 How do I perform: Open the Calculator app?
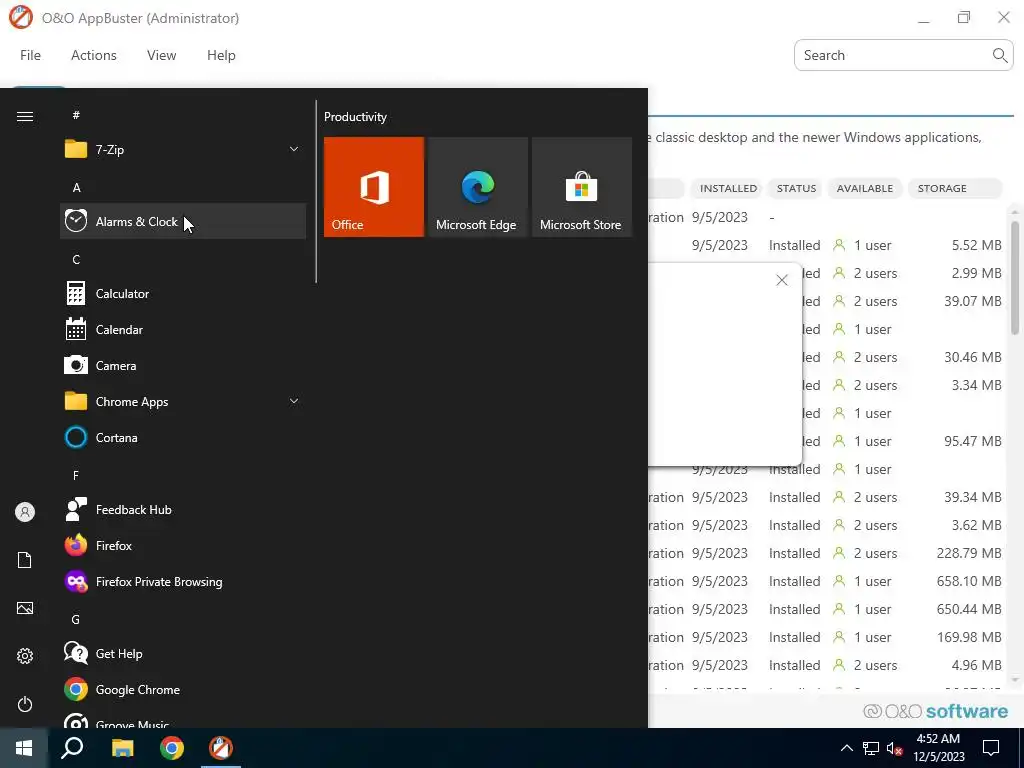[x=183, y=294]
